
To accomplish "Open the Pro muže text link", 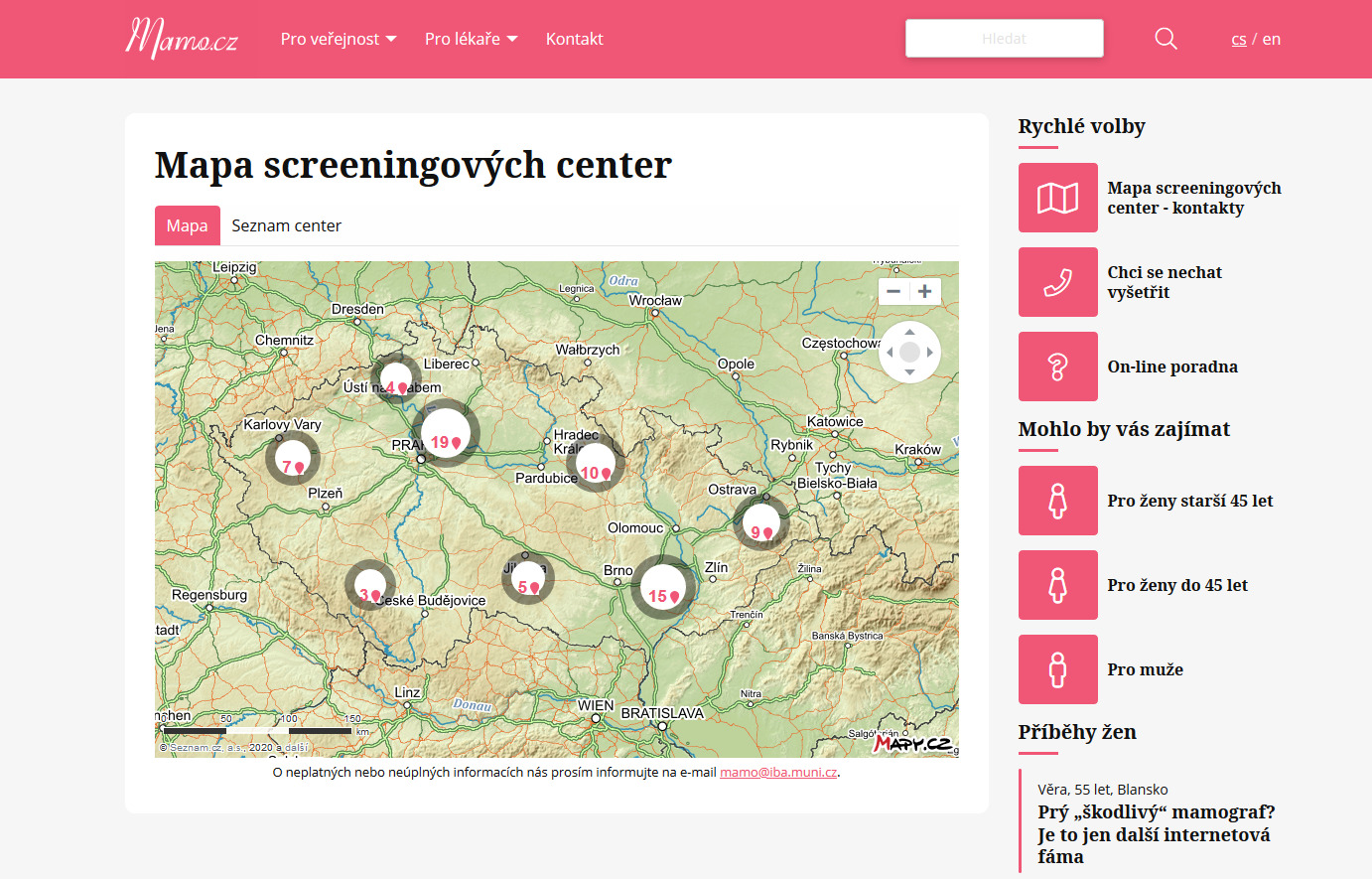I will (1146, 669).
